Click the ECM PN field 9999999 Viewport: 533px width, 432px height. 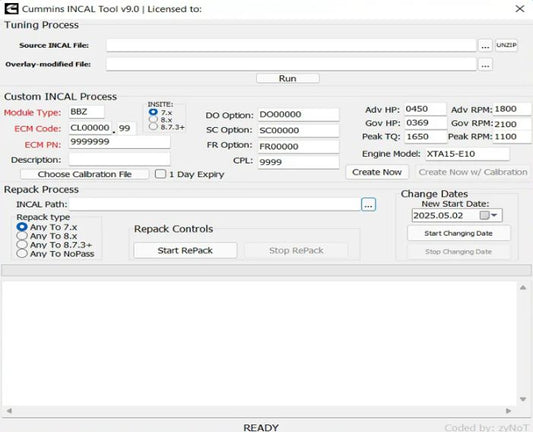click(119, 142)
